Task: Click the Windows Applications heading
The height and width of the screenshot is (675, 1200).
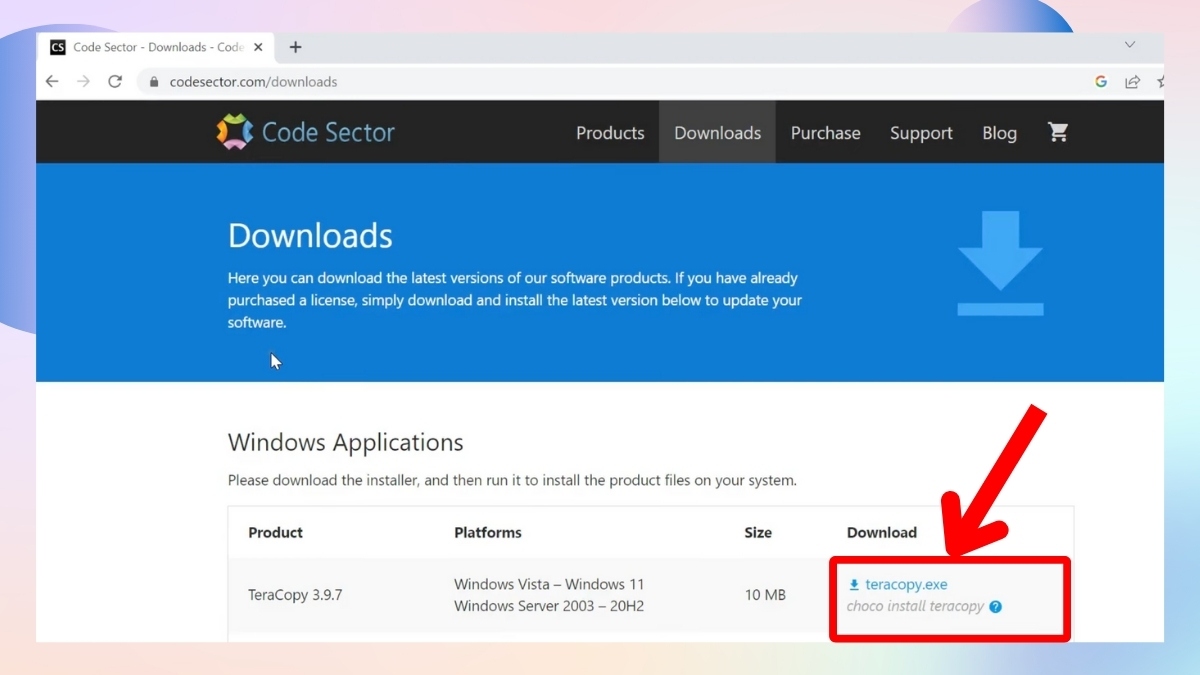Action: [345, 442]
